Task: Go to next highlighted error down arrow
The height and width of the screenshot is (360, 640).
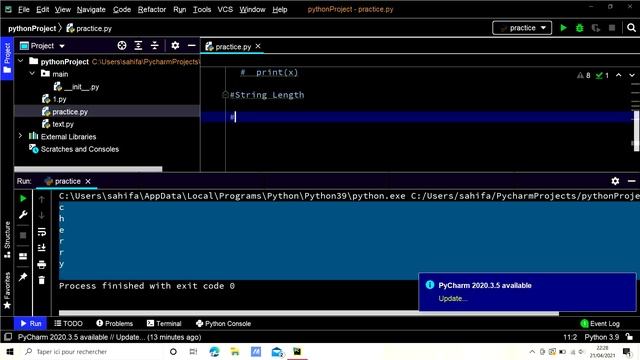Action: click(x=631, y=75)
